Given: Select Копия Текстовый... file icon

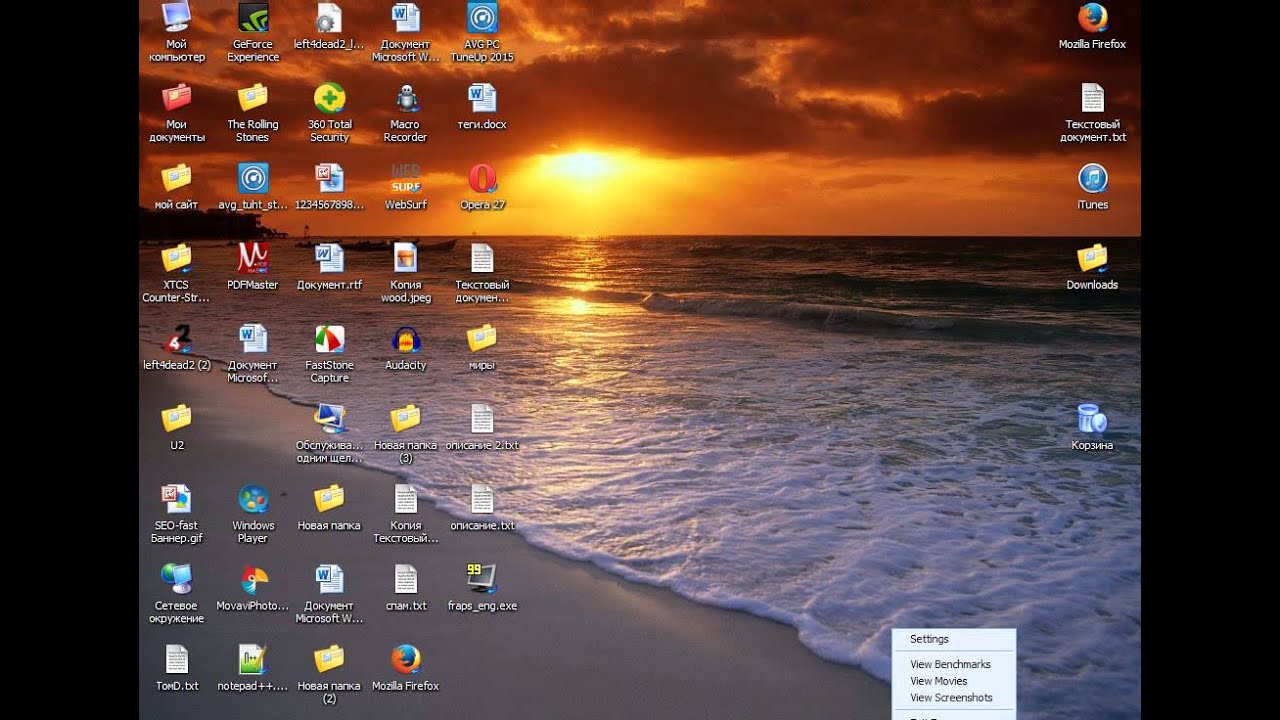Looking at the screenshot, I should coord(405,513).
